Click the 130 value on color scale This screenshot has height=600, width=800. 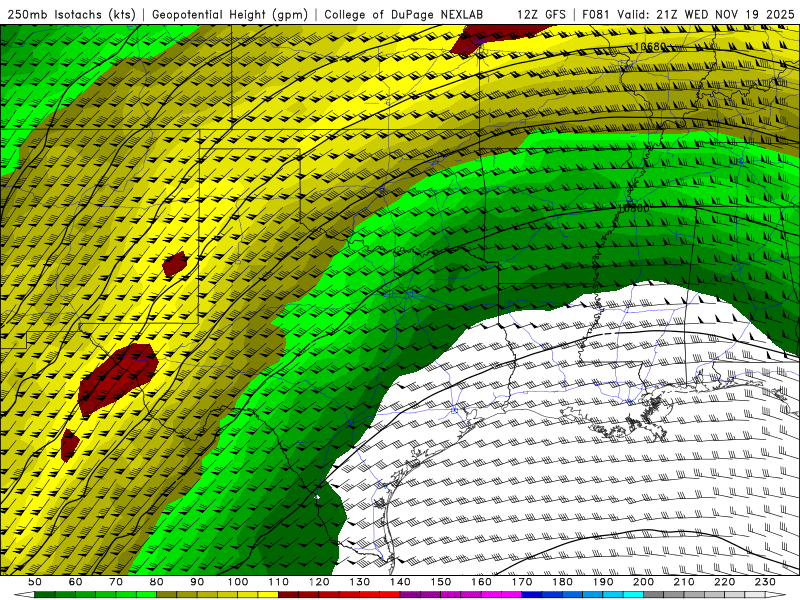360,582
